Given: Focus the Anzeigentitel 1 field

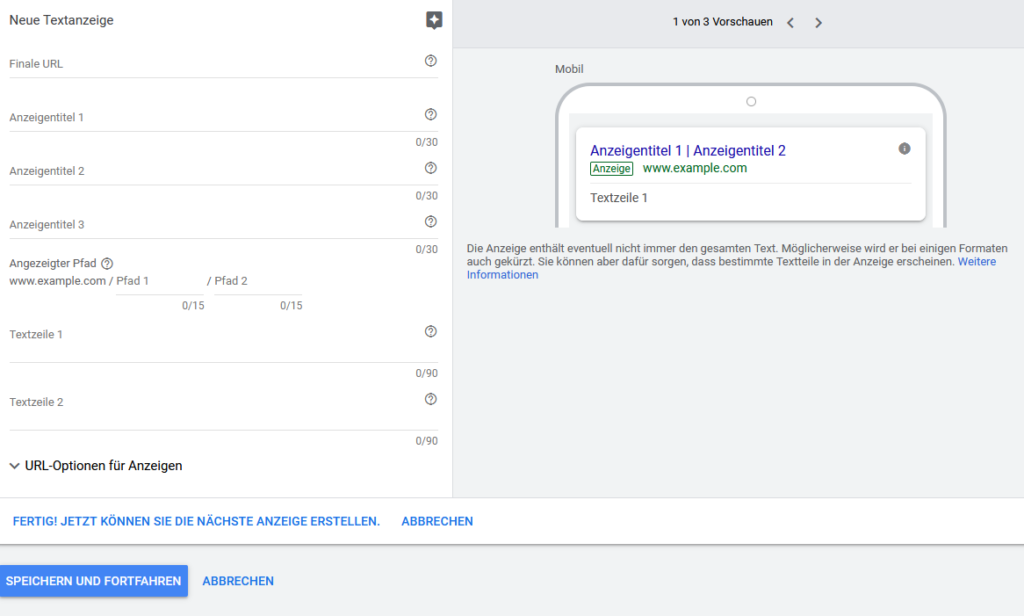Looking at the screenshot, I should pyautogui.click(x=210, y=118).
